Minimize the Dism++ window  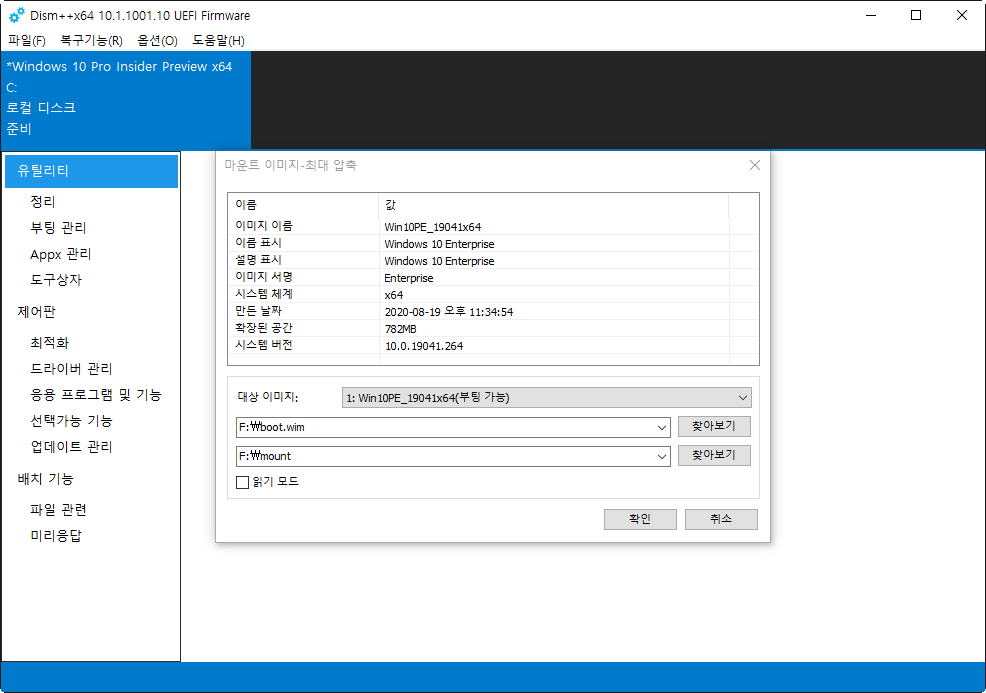coord(871,15)
